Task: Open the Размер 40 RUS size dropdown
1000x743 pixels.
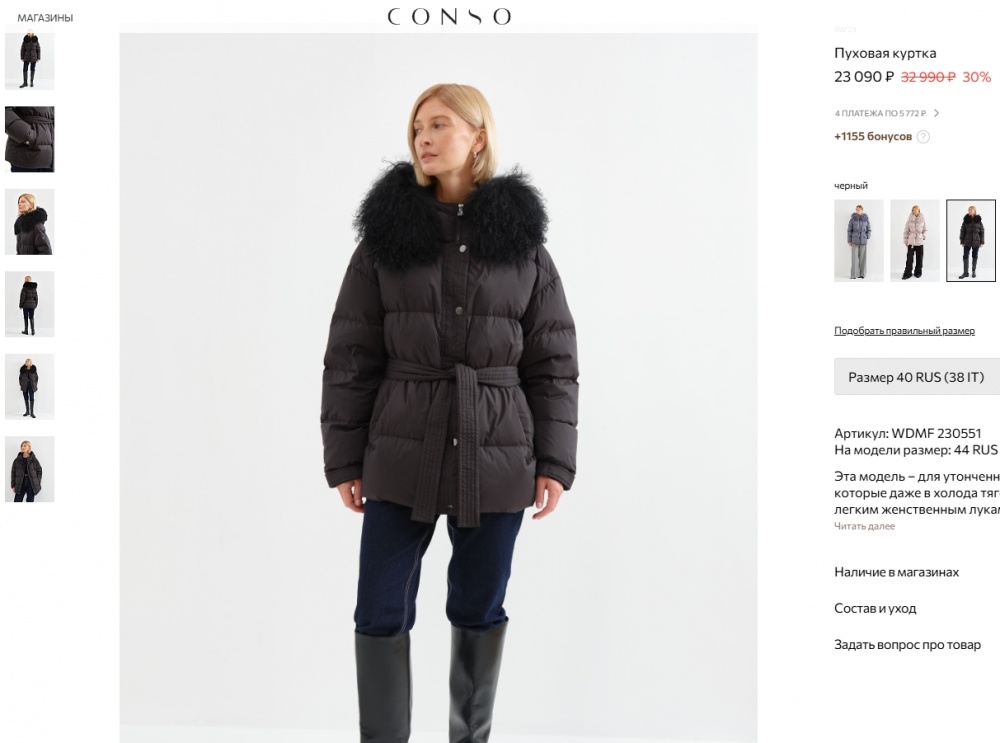Action: coord(916,377)
